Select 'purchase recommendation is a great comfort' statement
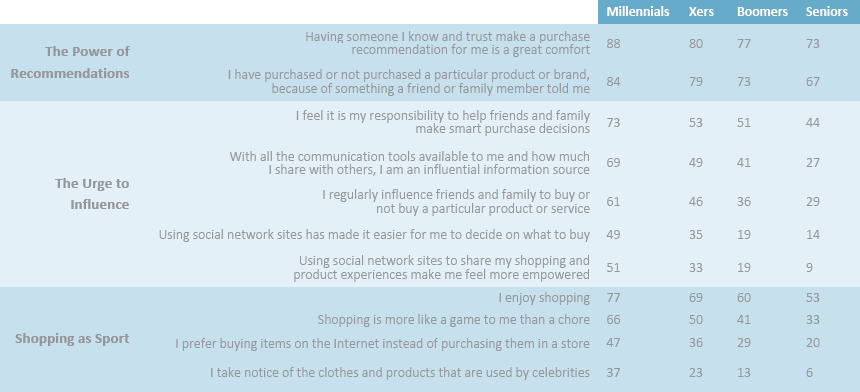The height and width of the screenshot is (392, 860). 448,43
